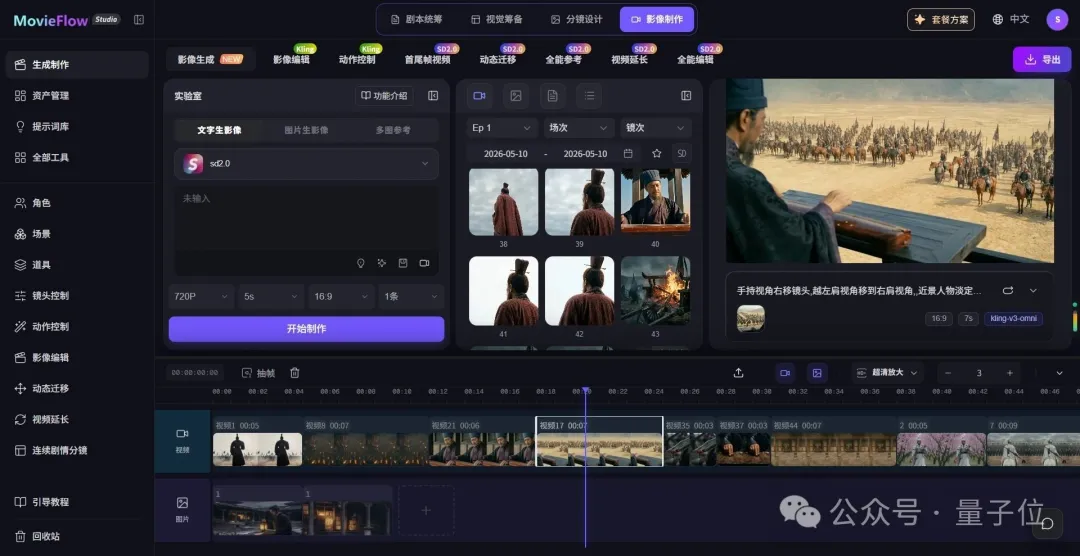Open the 场次 scene dropdown

pos(579,128)
